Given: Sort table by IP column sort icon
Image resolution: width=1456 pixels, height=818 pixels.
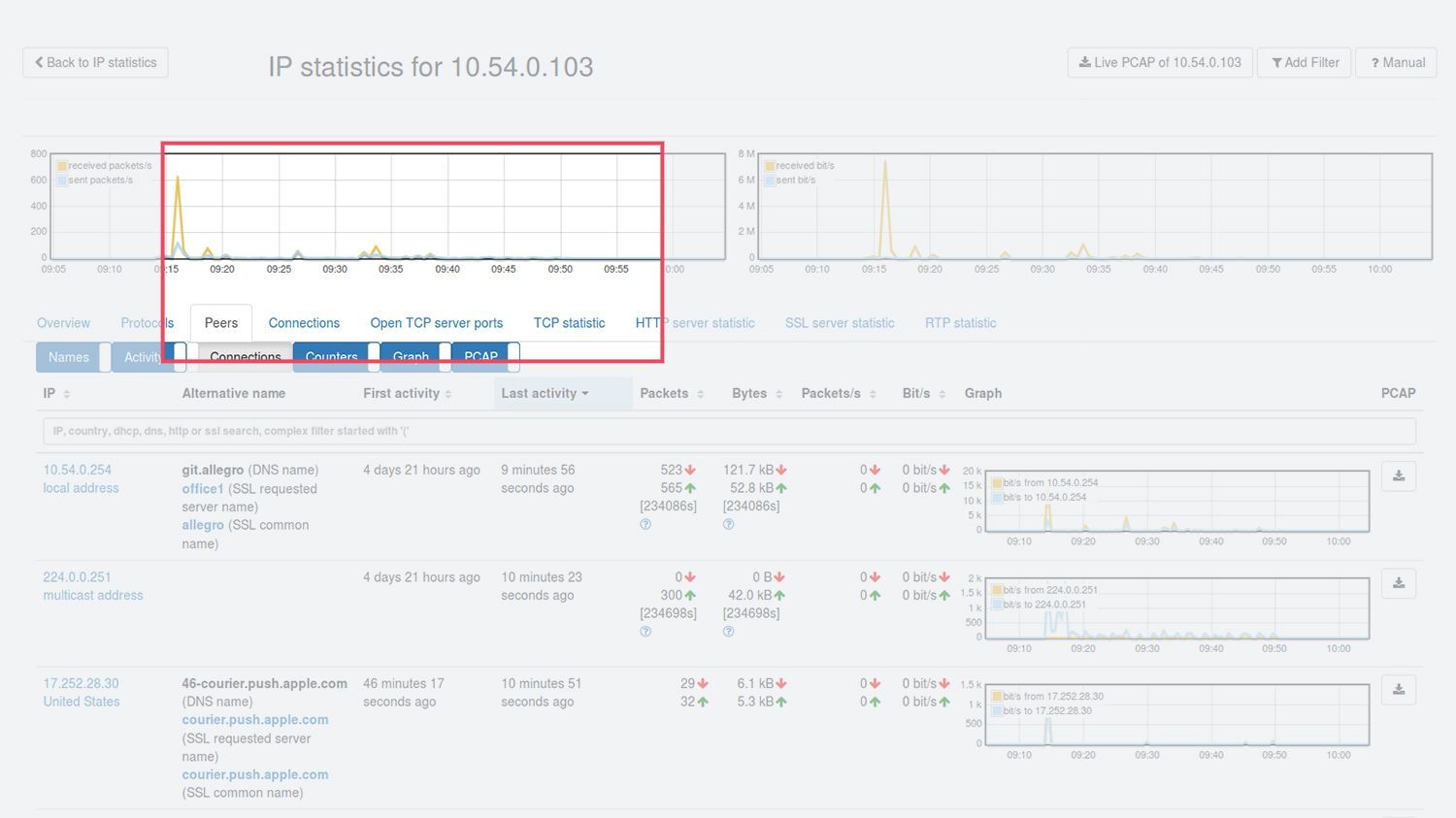Looking at the screenshot, I should [x=67, y=394].
